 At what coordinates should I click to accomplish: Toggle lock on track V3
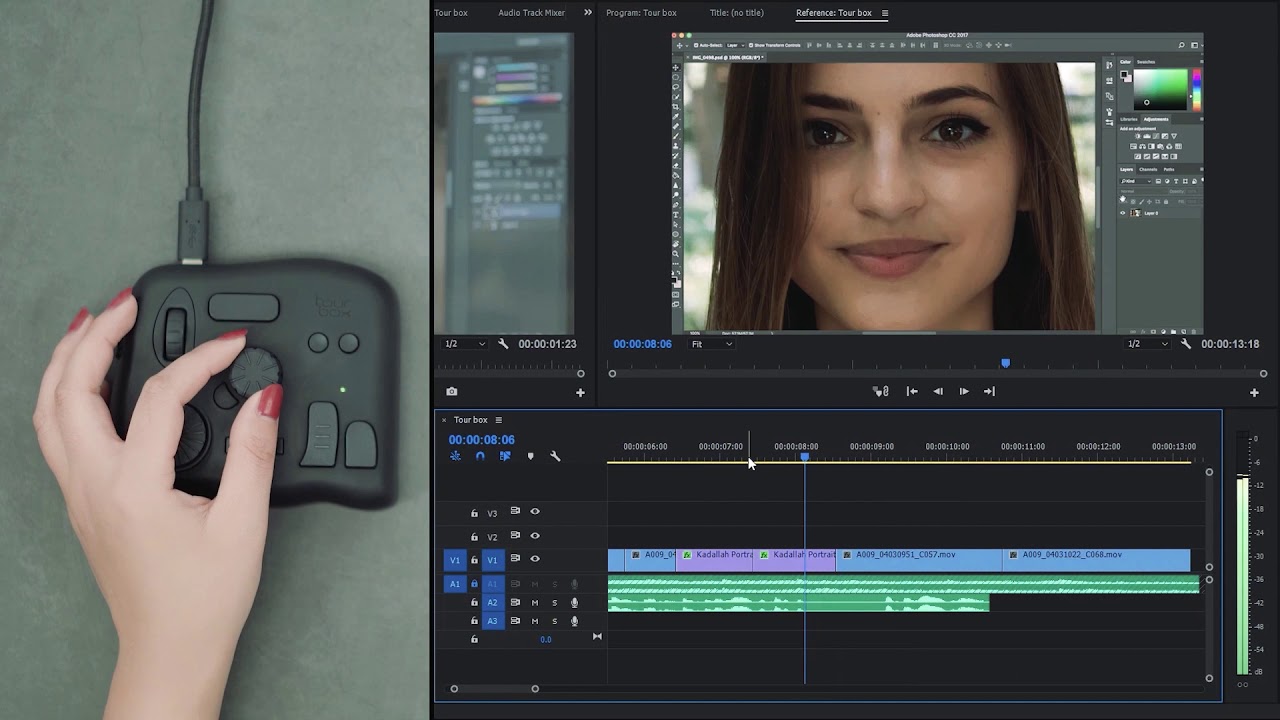474,513
